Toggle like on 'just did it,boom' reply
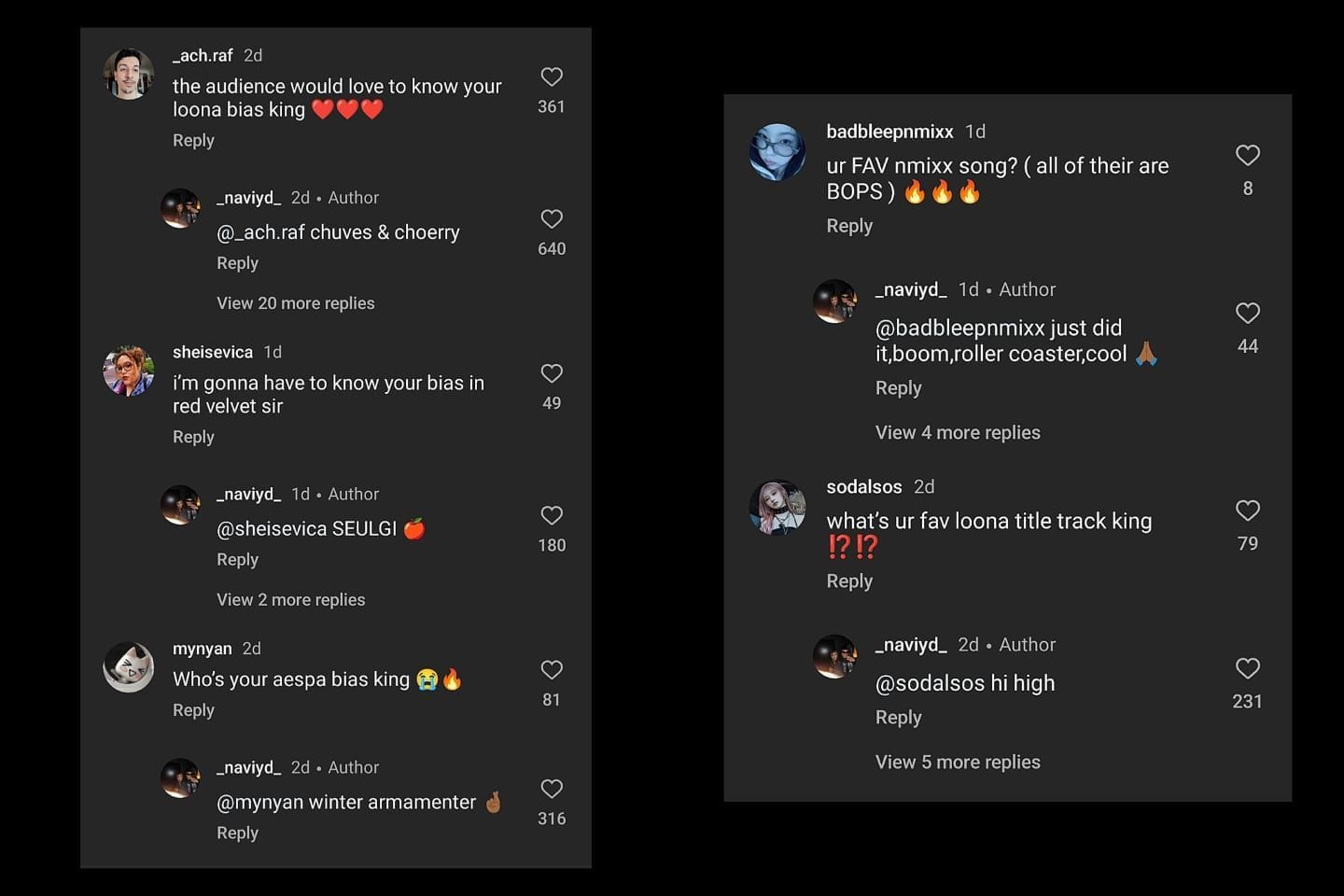This screenshot has width=1344, height=896. click(x=1247, y=313)
